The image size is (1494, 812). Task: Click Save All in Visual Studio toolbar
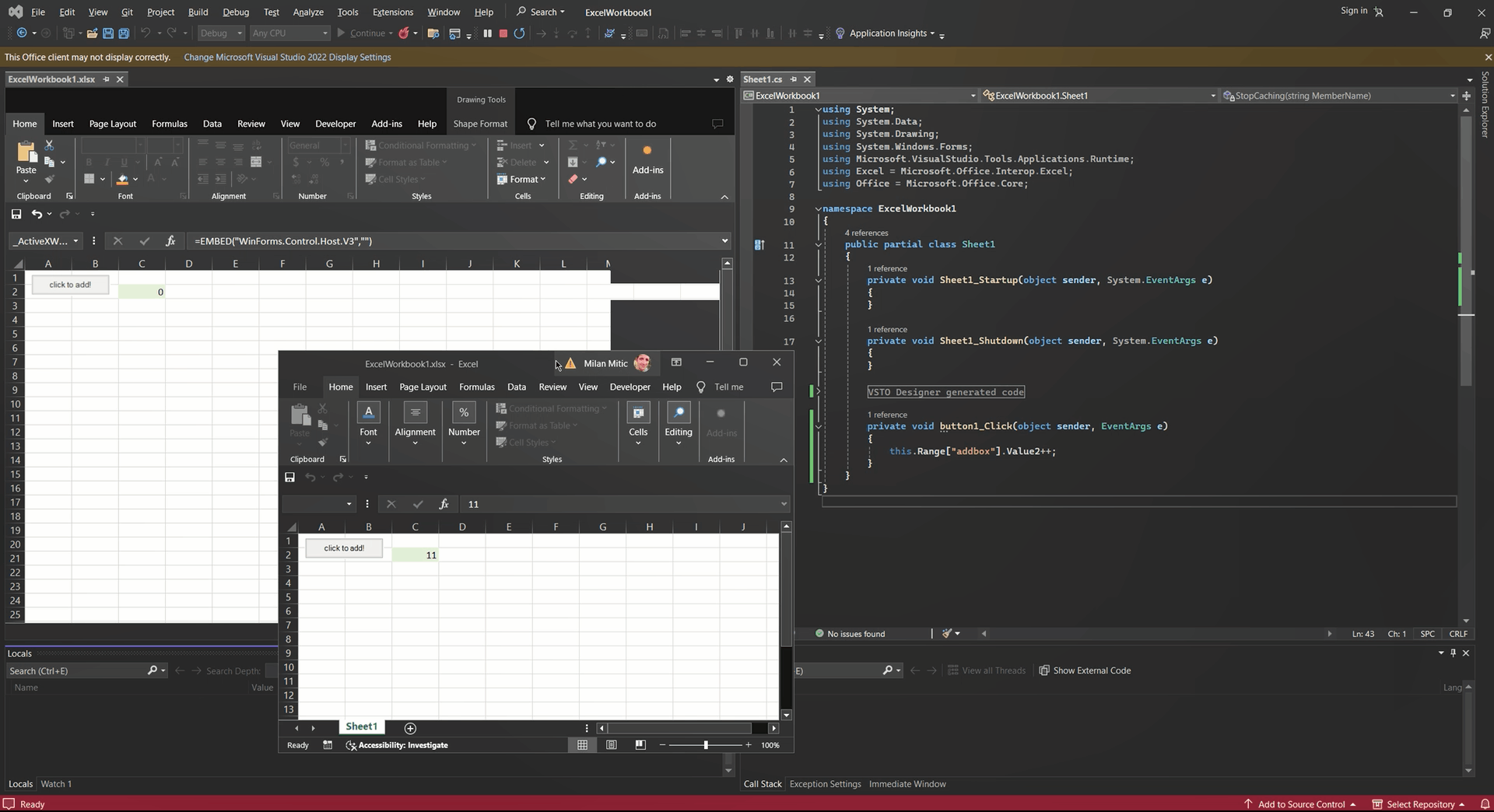point(124,33)
